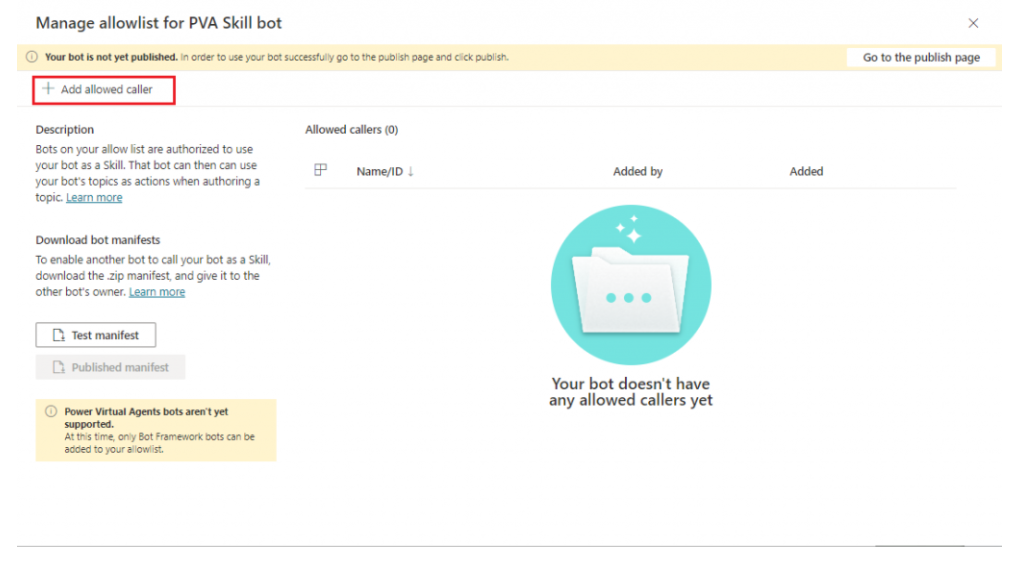Open the Learn more link under Description
The height and width of the screenshot is (562, 1020).
coord(94,198)
